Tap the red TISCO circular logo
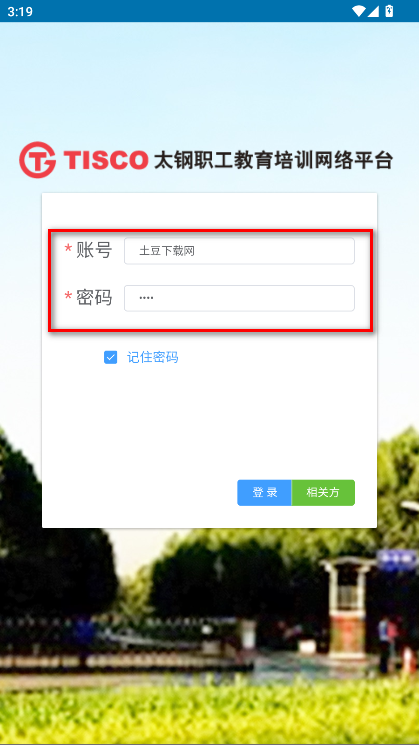Viewport: 419px width, 745px height. point(37,160)
